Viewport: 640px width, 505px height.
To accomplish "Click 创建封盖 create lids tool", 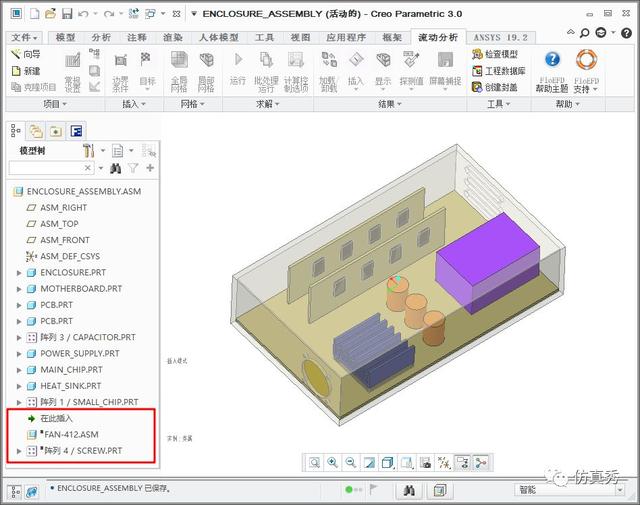I will (x=495, y=87).
